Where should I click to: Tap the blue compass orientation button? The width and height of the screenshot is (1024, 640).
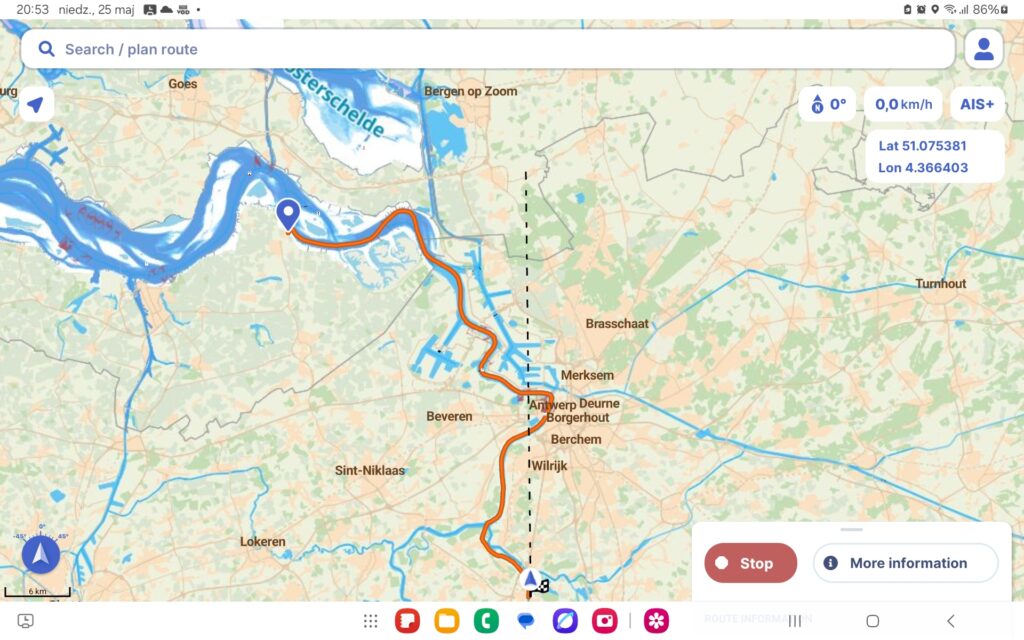(40, 554)
